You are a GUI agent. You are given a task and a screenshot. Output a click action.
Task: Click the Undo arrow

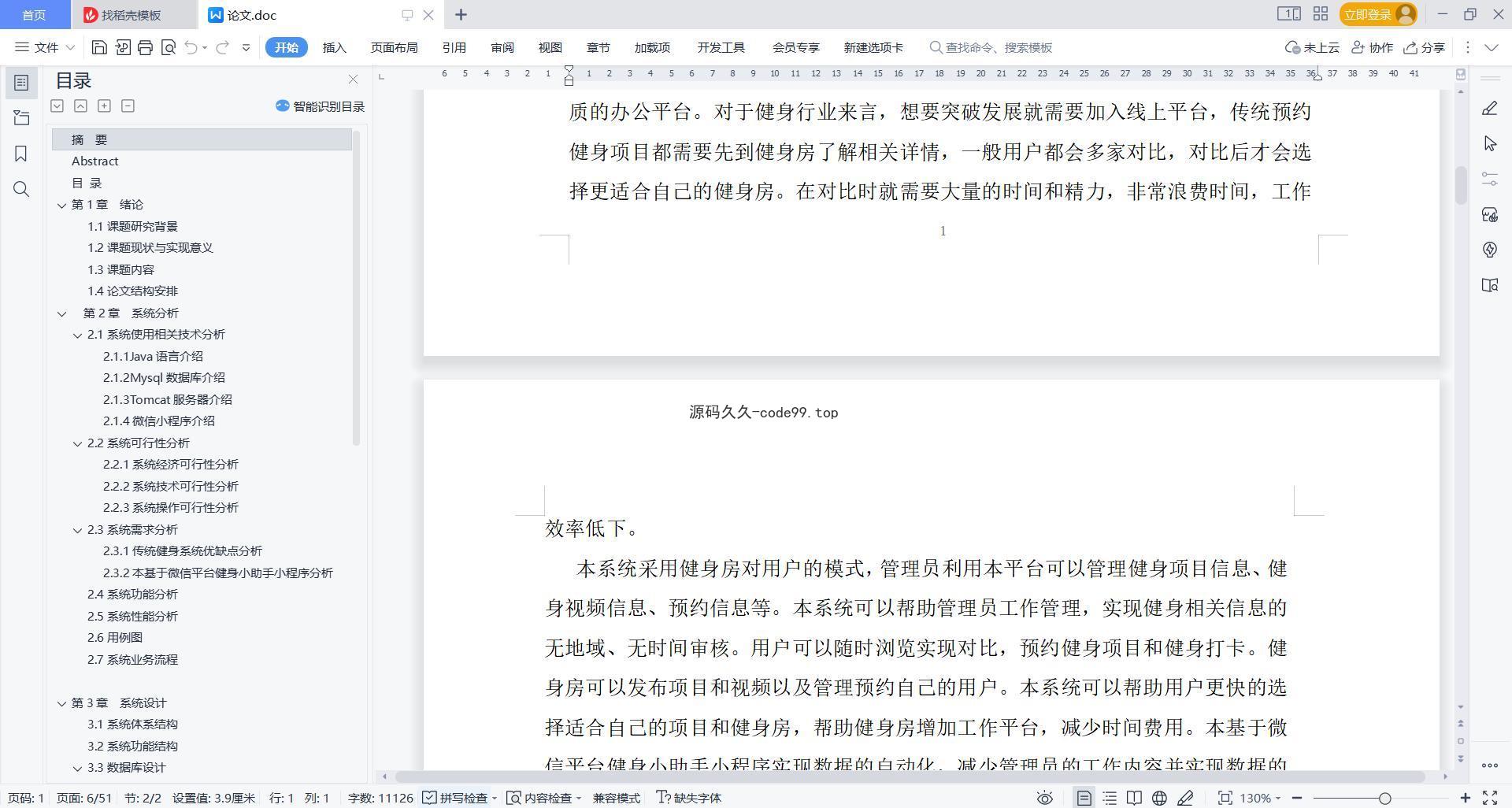pos(191,47)
